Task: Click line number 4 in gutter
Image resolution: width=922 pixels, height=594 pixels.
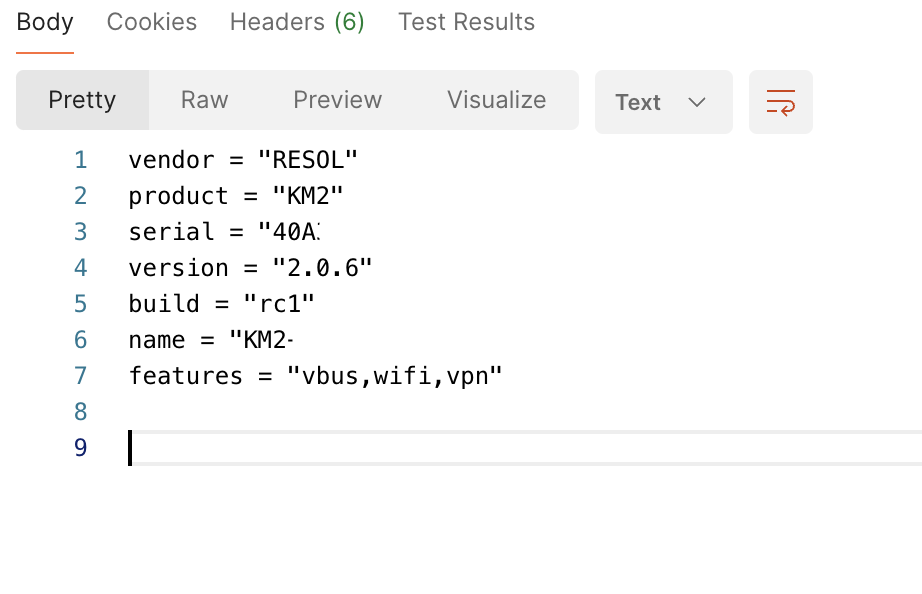Action: [80, 268]
